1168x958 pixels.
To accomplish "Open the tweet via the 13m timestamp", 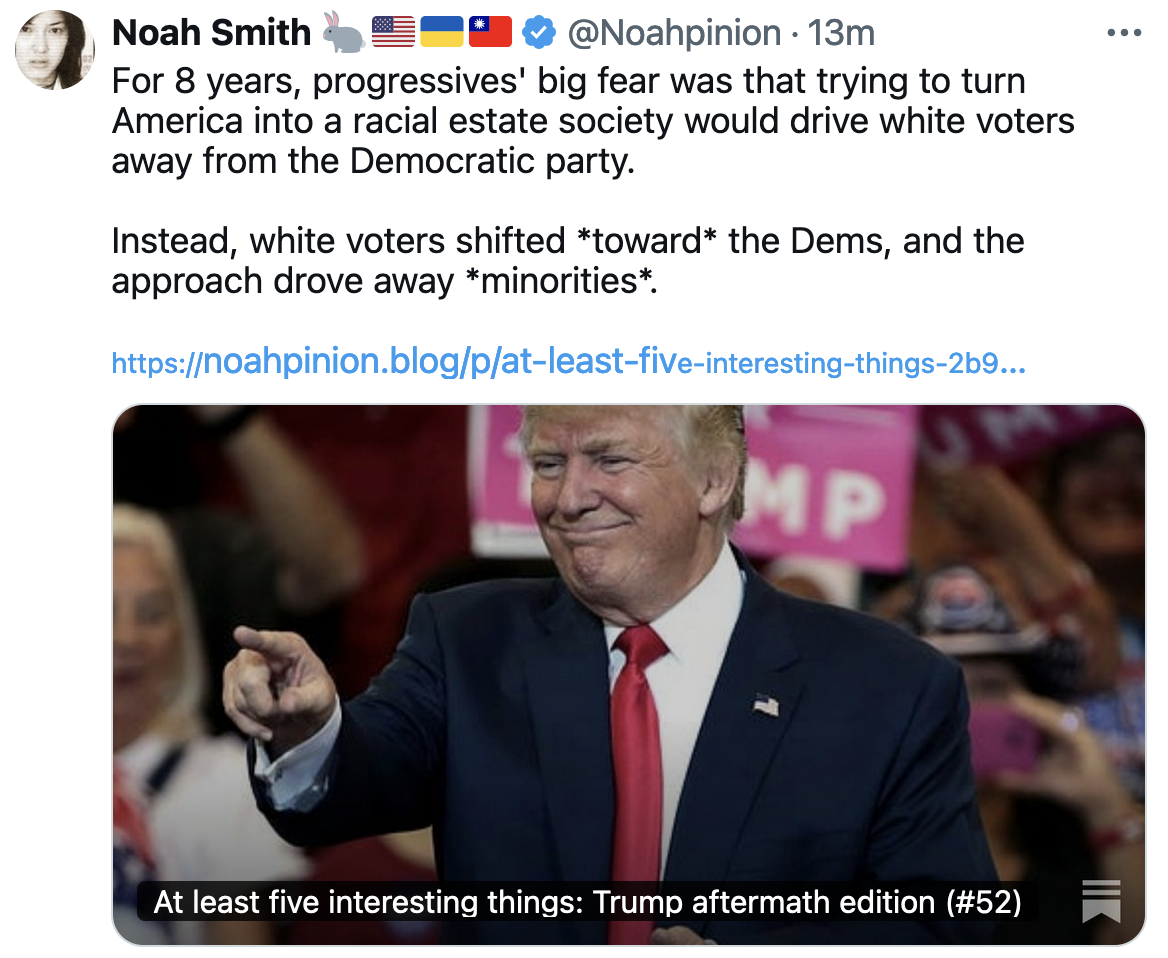I will point(841,33).
